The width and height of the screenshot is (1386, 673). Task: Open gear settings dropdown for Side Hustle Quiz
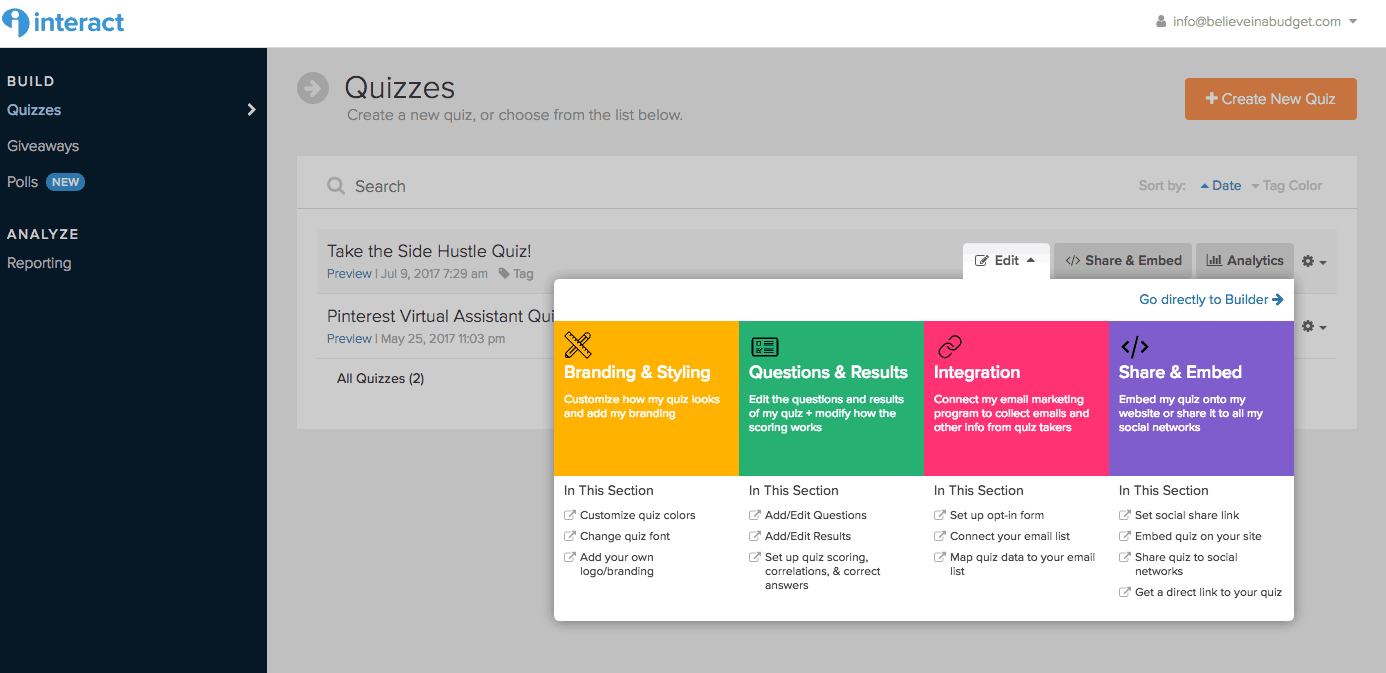(x=1314, y=261)
